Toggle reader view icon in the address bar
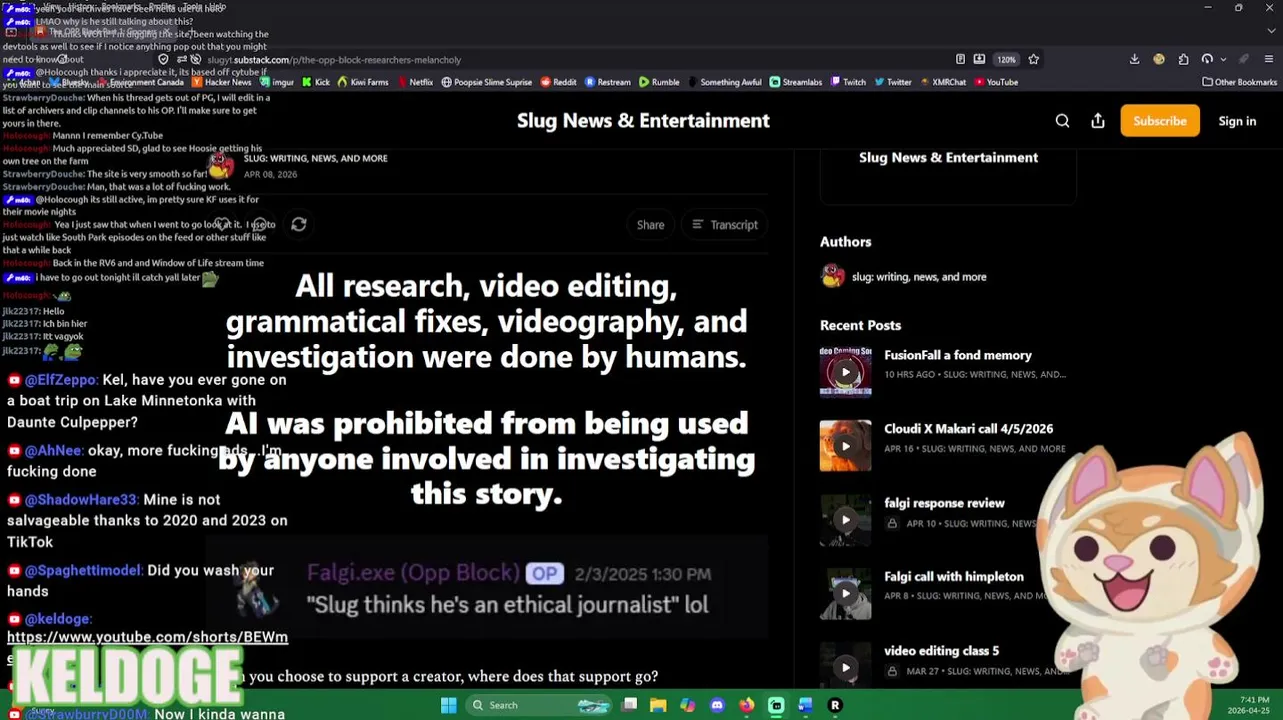This screenshot has height=720, width=1283. point(960,60)
